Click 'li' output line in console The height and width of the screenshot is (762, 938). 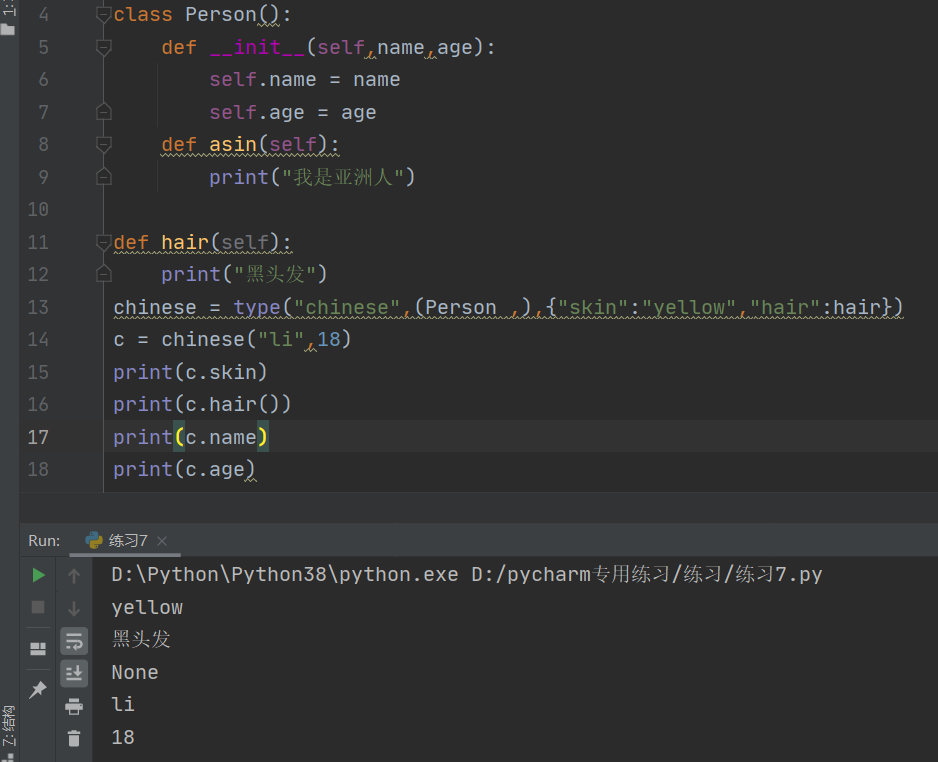point(123,705)
